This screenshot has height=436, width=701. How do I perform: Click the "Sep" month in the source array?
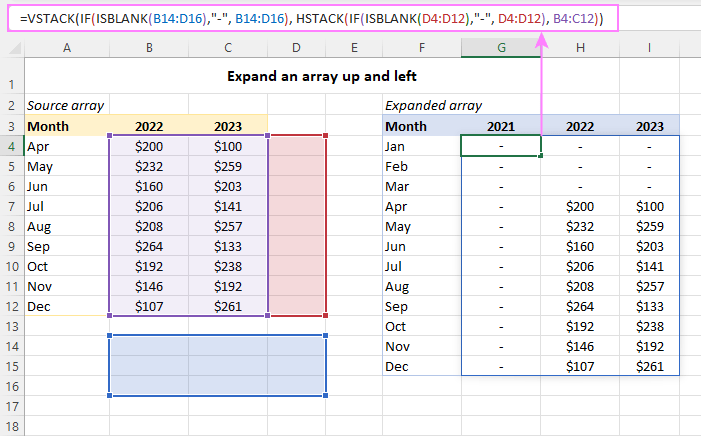(x=38, y=247)
